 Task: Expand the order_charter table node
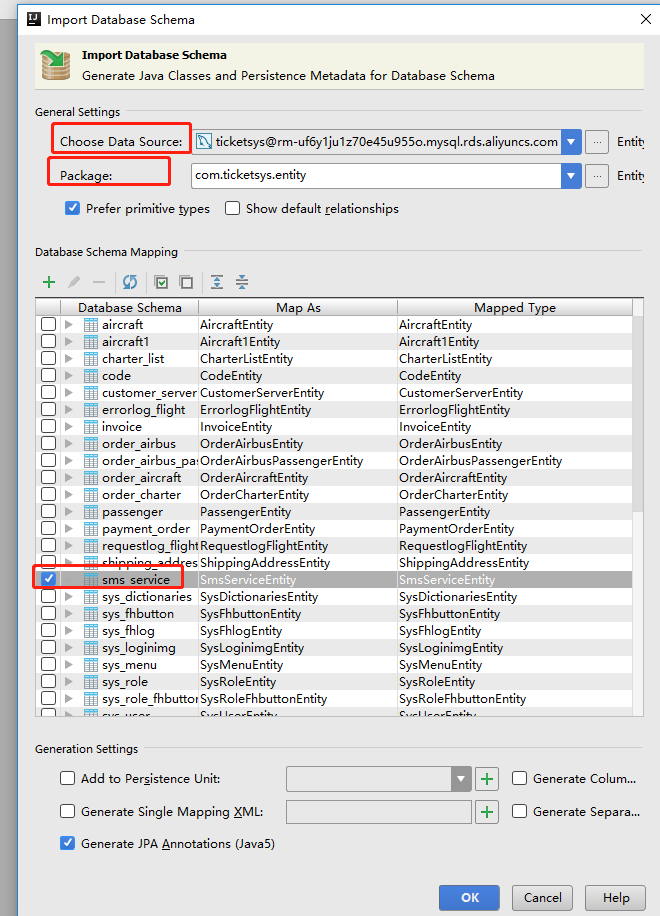tap(69, 495)
